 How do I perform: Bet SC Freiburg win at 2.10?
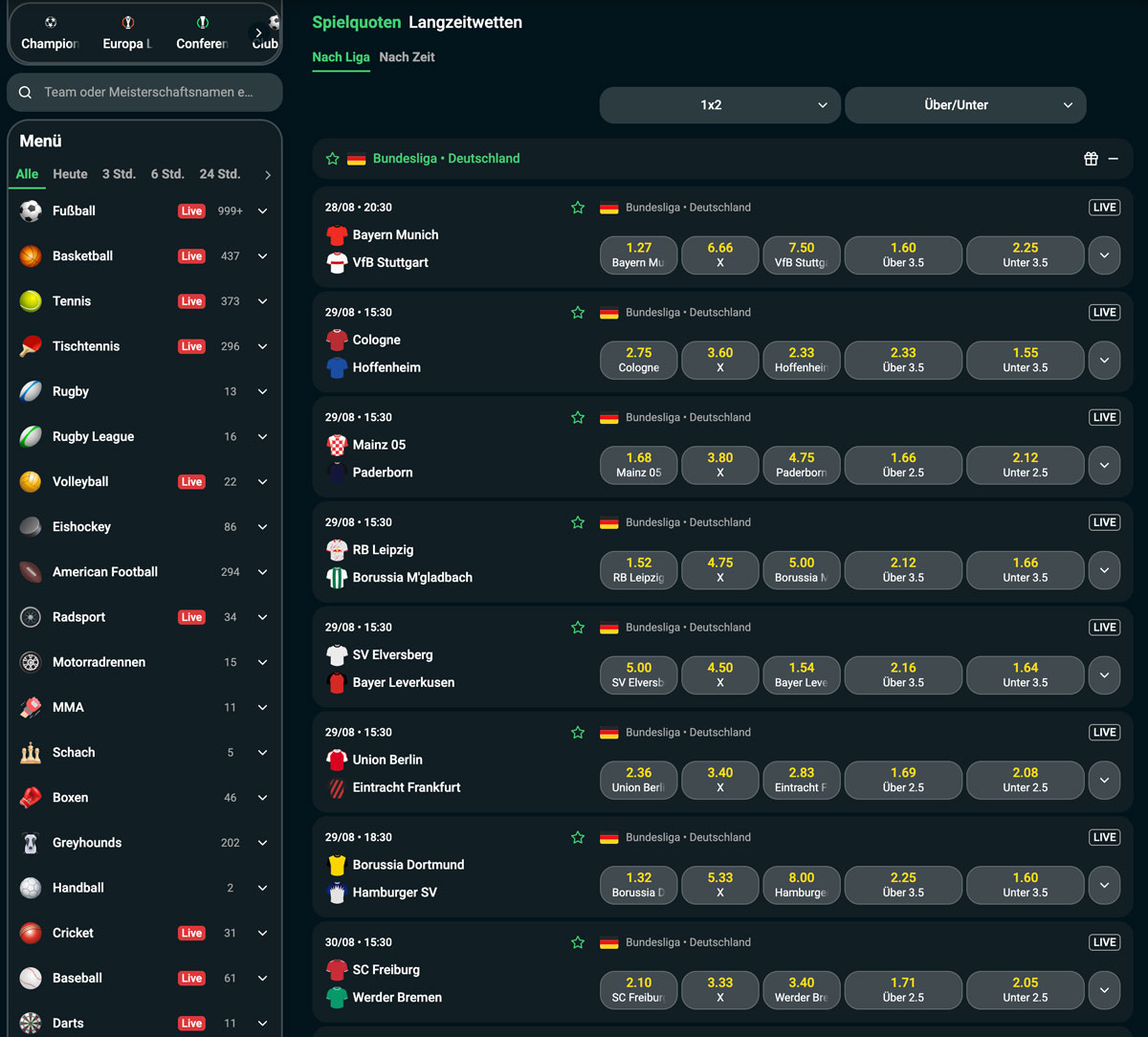(639, 990)
